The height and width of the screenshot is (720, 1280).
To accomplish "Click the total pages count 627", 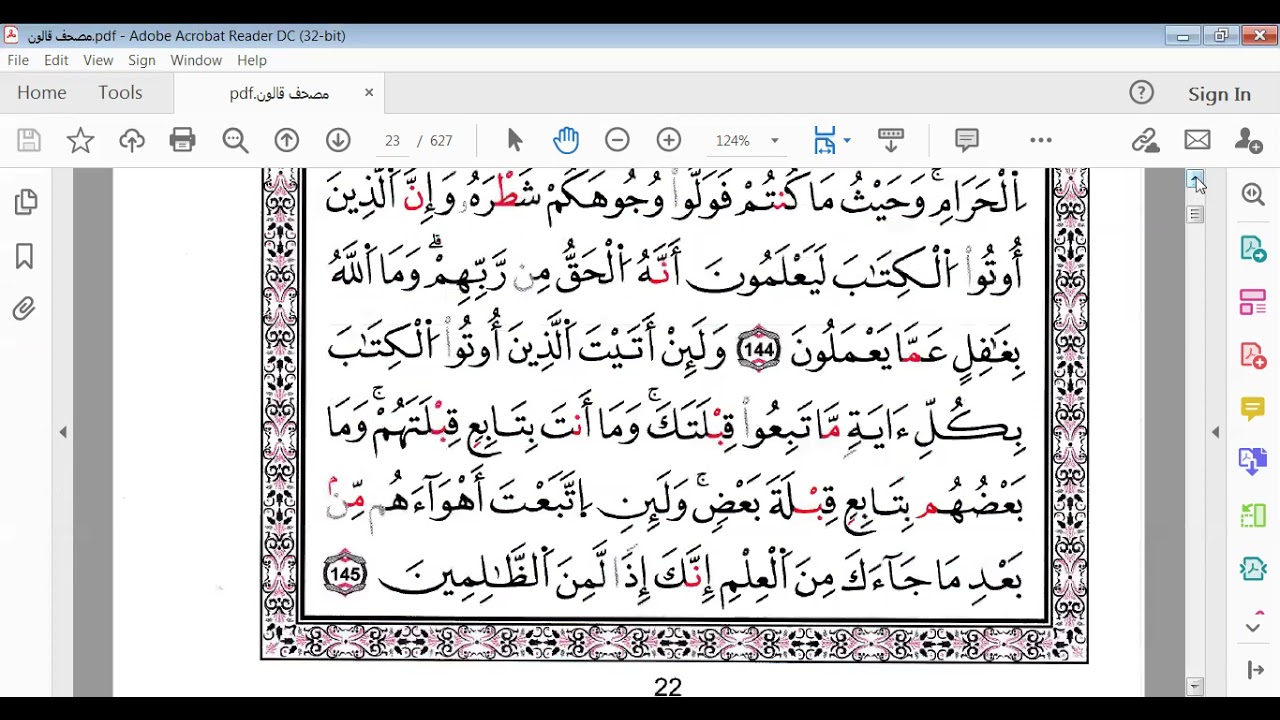I will pos(441,141).
